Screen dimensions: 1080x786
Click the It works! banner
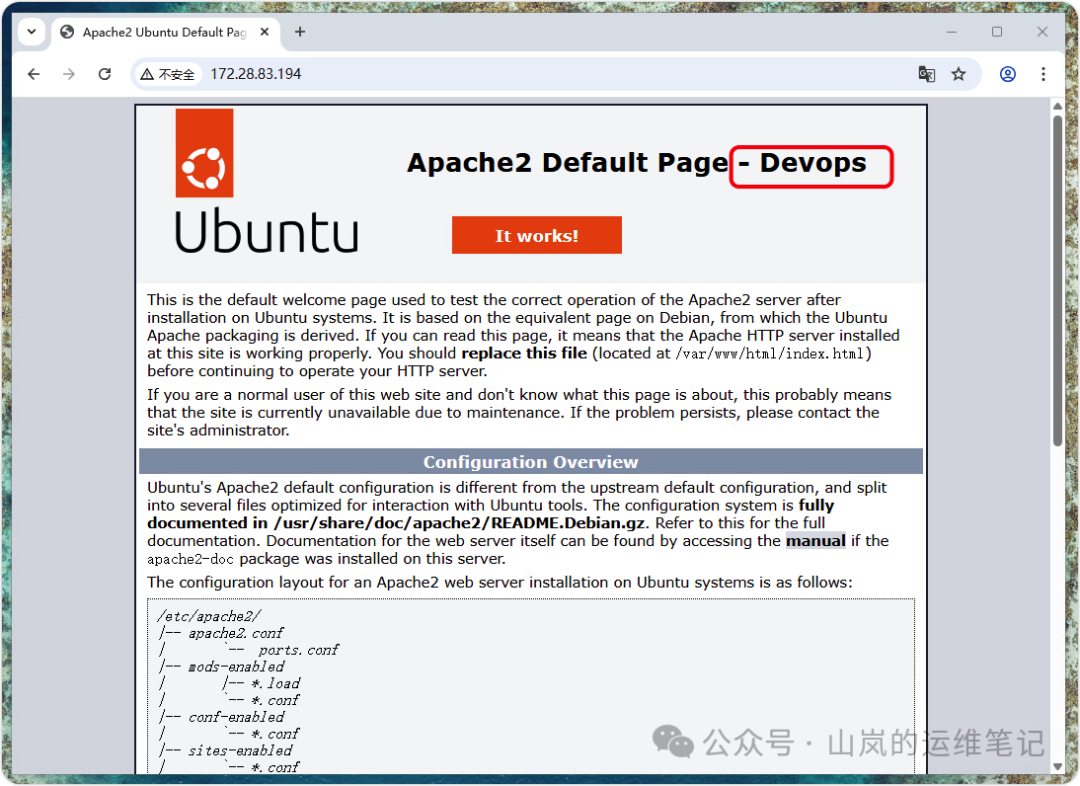click(536, 234)
